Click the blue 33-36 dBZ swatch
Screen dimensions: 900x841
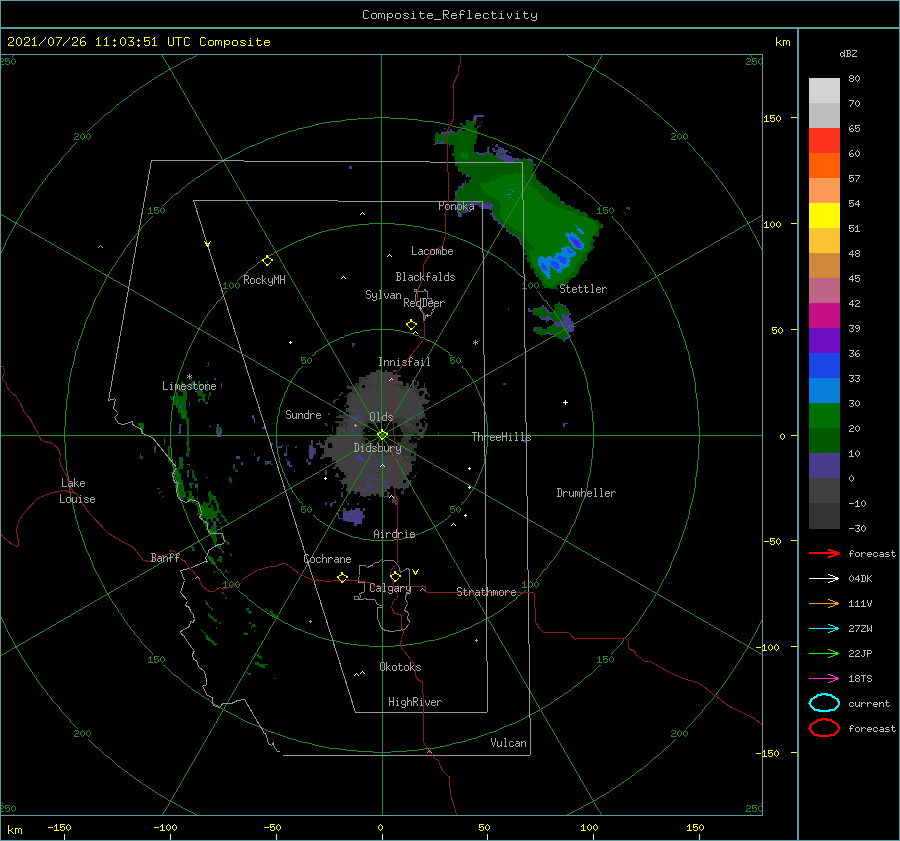click(824, 366)
